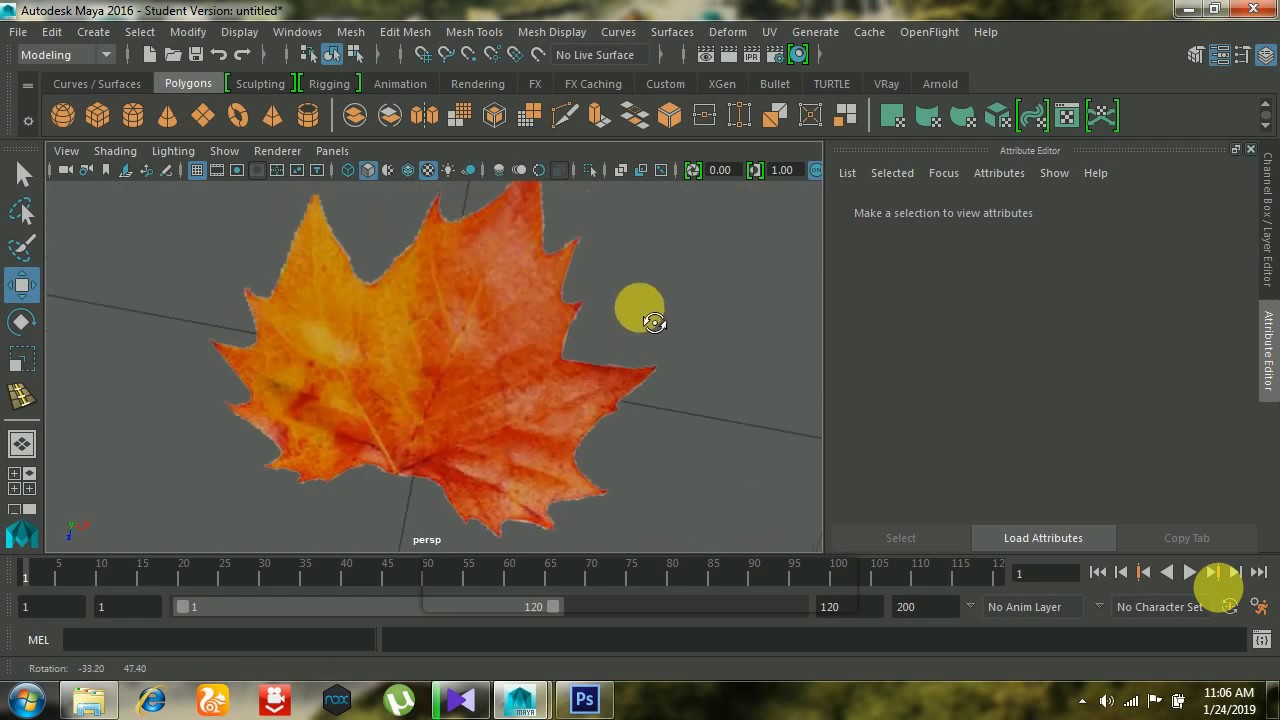Toggle the auto keyframe button
The height and width of the screenshot is (720, 1280).
coord(1229,607)
